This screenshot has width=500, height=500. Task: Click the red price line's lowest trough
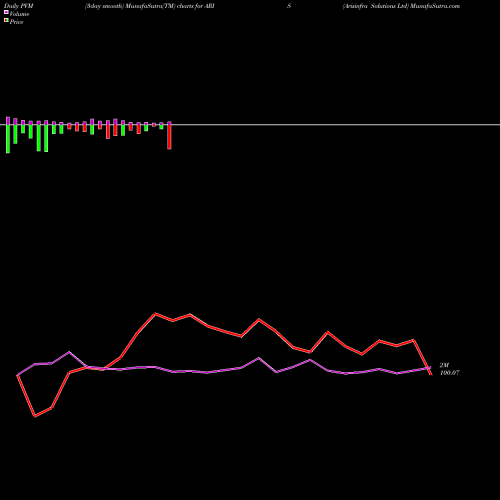pyautogui.click(x=35, y=416)
